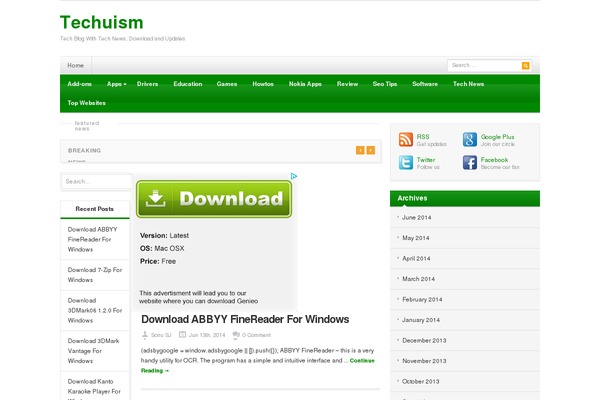Open the Software category
This screenshot has width=600, height=400.
click(425, 84)
